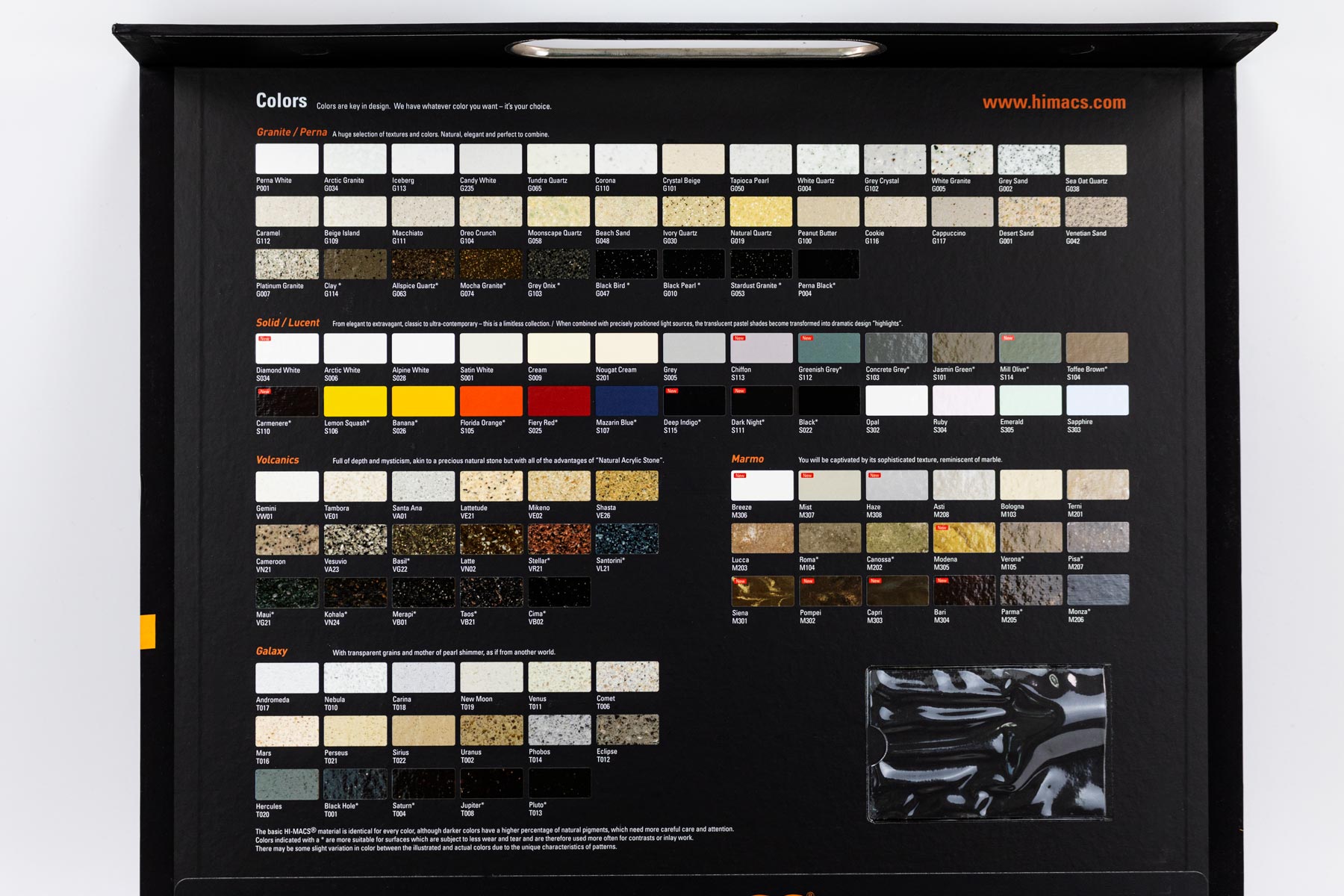Click the metal handle at top

pos(695,49)
